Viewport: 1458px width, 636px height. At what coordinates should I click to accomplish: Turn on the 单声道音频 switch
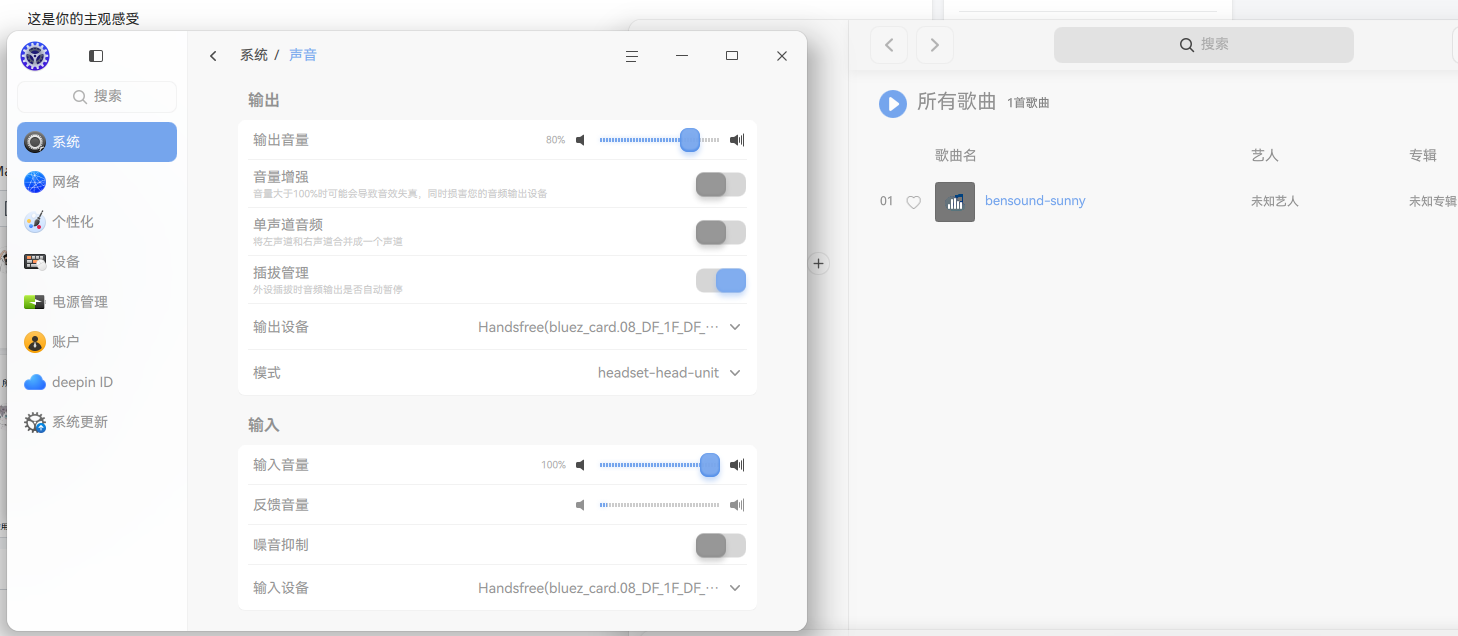pos(721,233)
